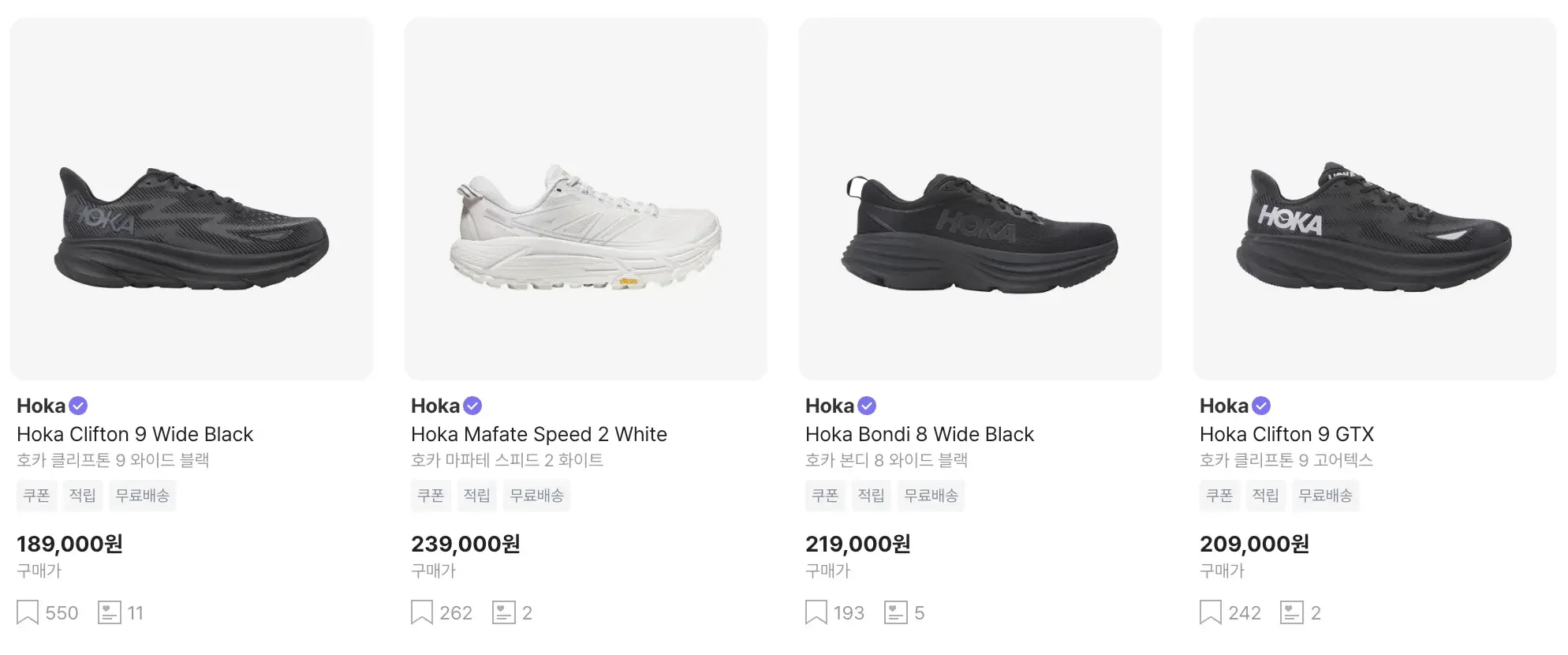Click 무료배송 tag under Bondi 8 Wide Black

[931, 496]
